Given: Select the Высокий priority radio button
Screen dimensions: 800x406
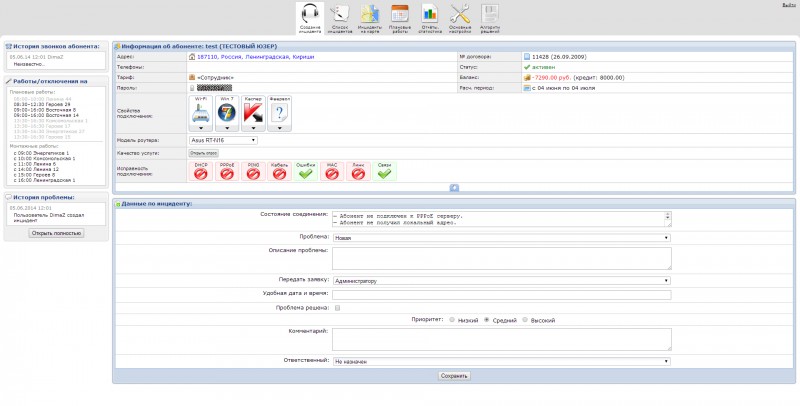Looking at the screenshot, I should pyautogui.click(x=525, y=320).
